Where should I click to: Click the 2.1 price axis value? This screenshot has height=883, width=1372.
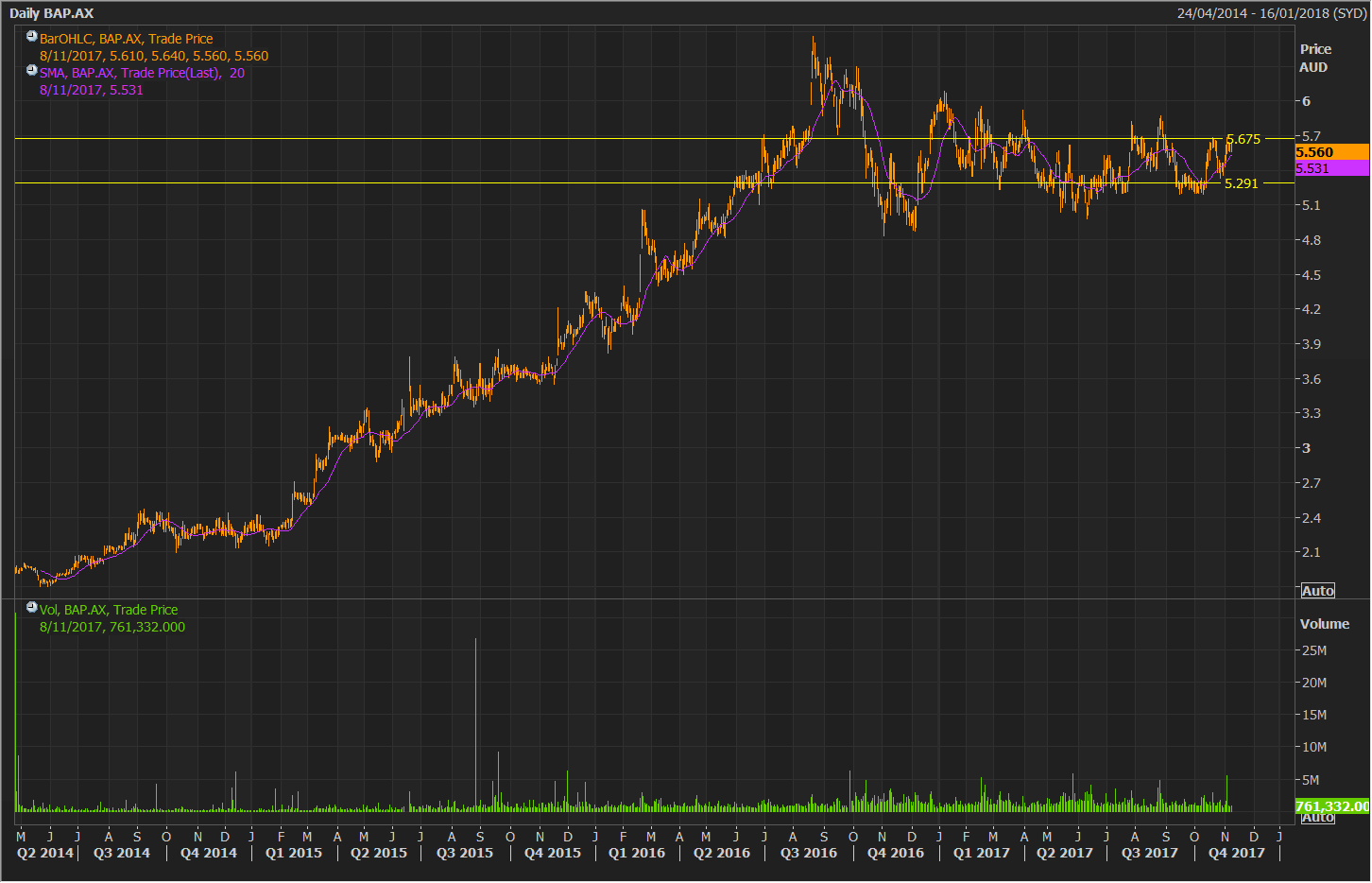point(1312,552)
